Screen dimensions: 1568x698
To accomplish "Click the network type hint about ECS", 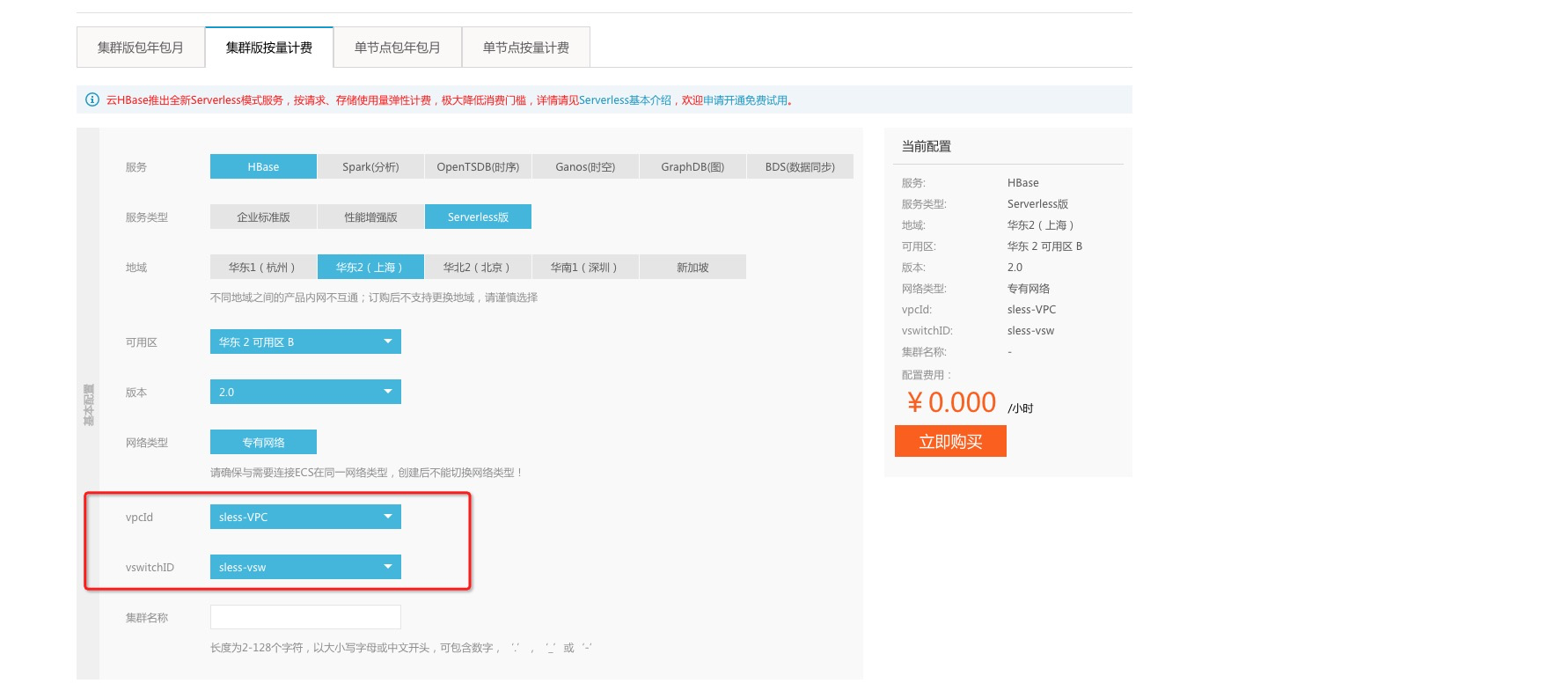I will (x=367, y=473).
